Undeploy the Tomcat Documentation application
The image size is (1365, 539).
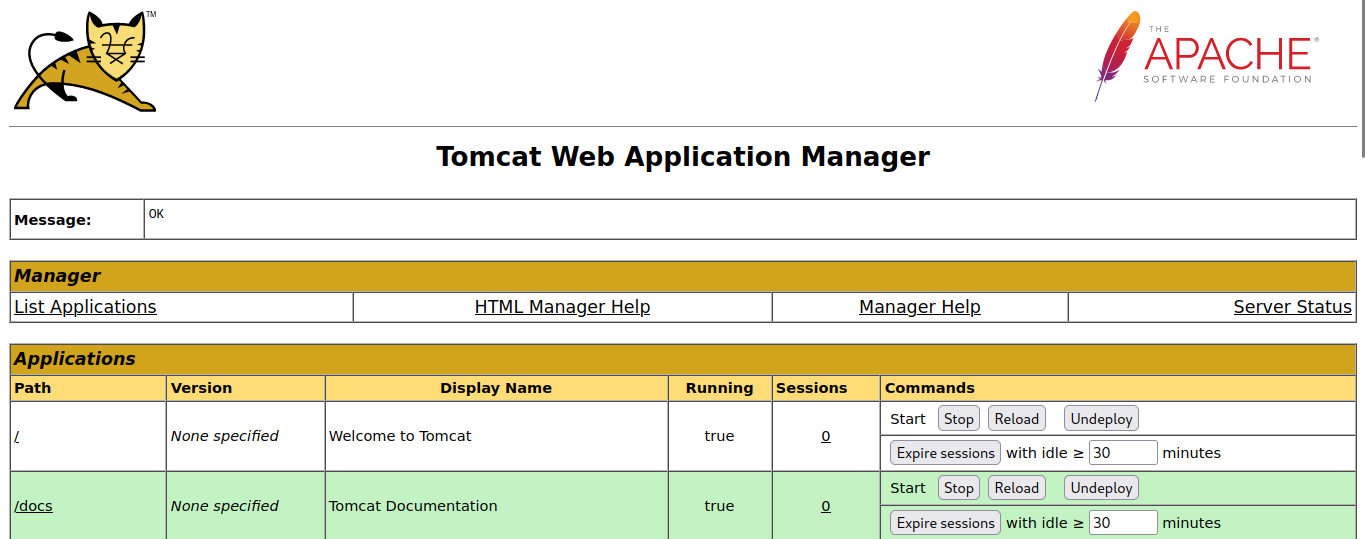[x=1101, y=488]
